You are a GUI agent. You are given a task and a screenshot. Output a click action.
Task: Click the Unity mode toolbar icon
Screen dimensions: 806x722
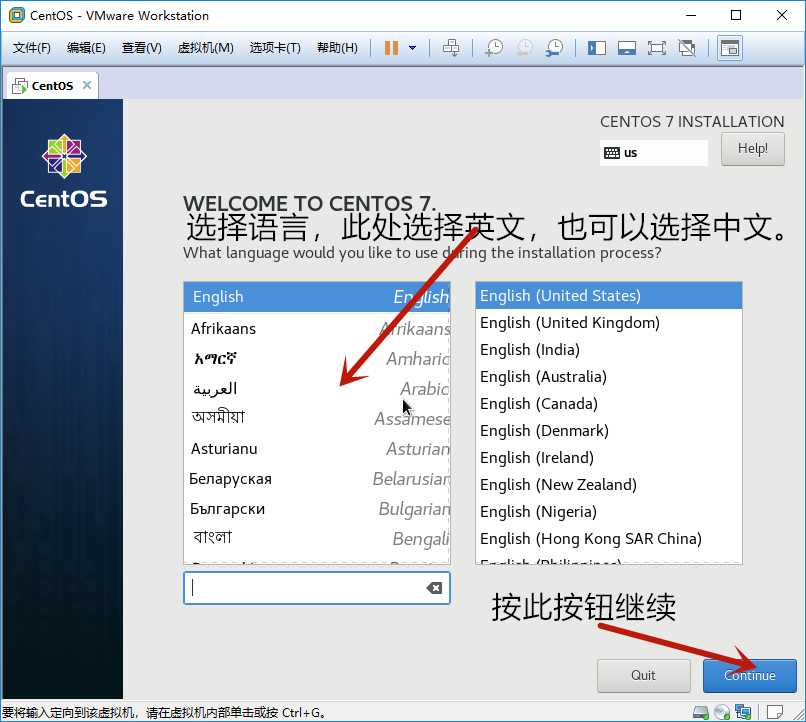687,48
